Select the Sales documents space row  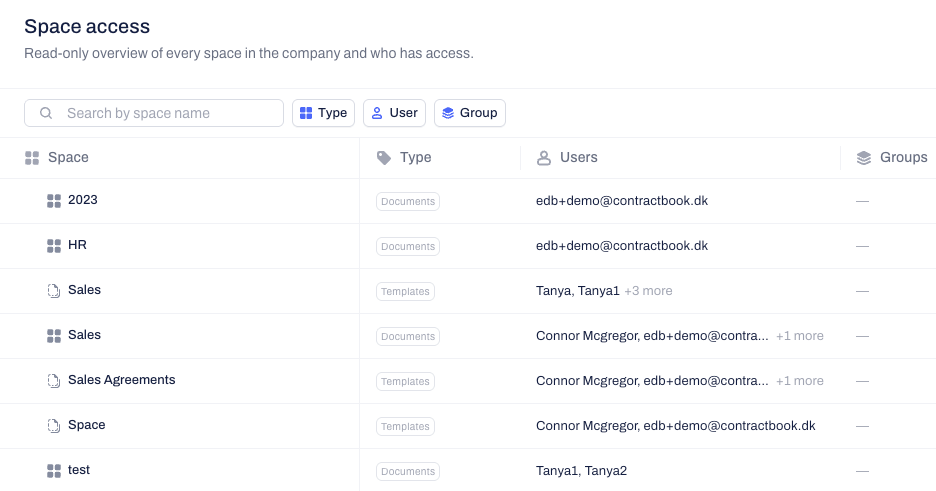[468, 336]
